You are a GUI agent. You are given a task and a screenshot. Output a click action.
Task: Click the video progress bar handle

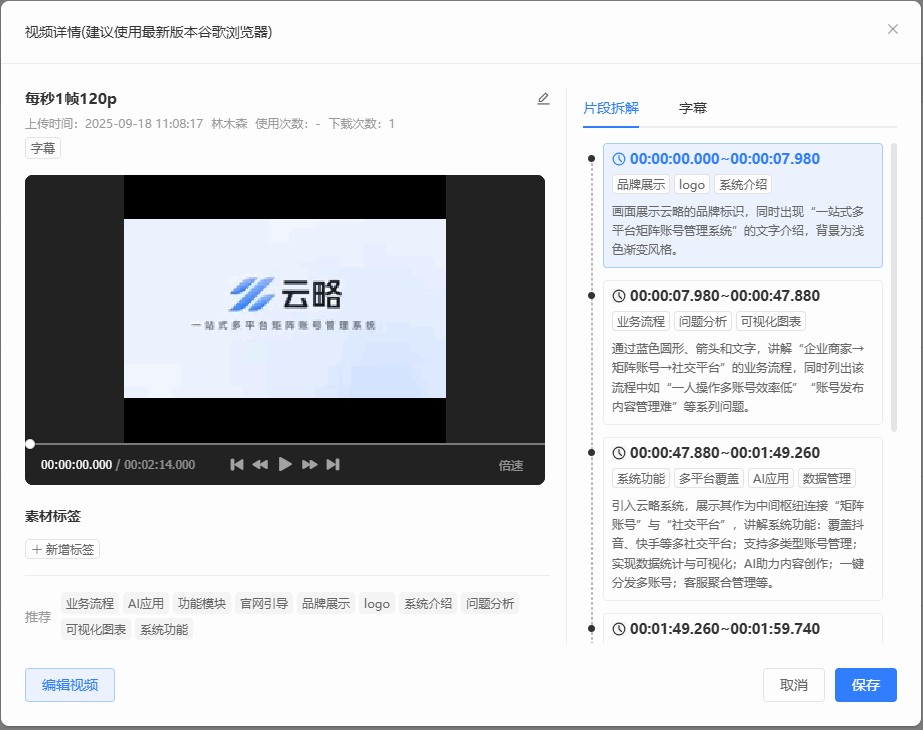(x=30, y=443)
